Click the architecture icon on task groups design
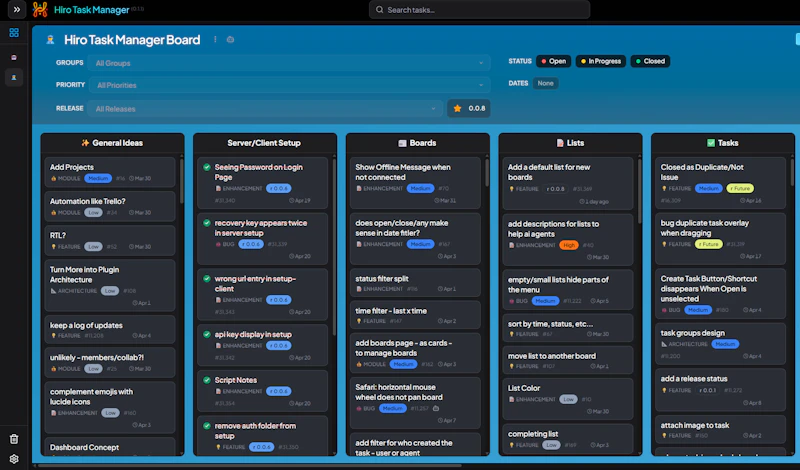Image resolution: width=800 pixels, height=470 pixels. pos(665,344)
